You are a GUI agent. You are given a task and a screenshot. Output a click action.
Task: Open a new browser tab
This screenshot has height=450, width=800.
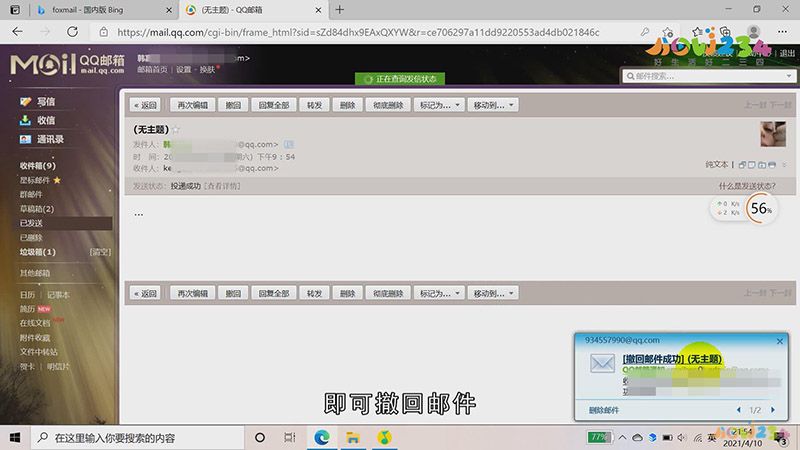[340, 10]
